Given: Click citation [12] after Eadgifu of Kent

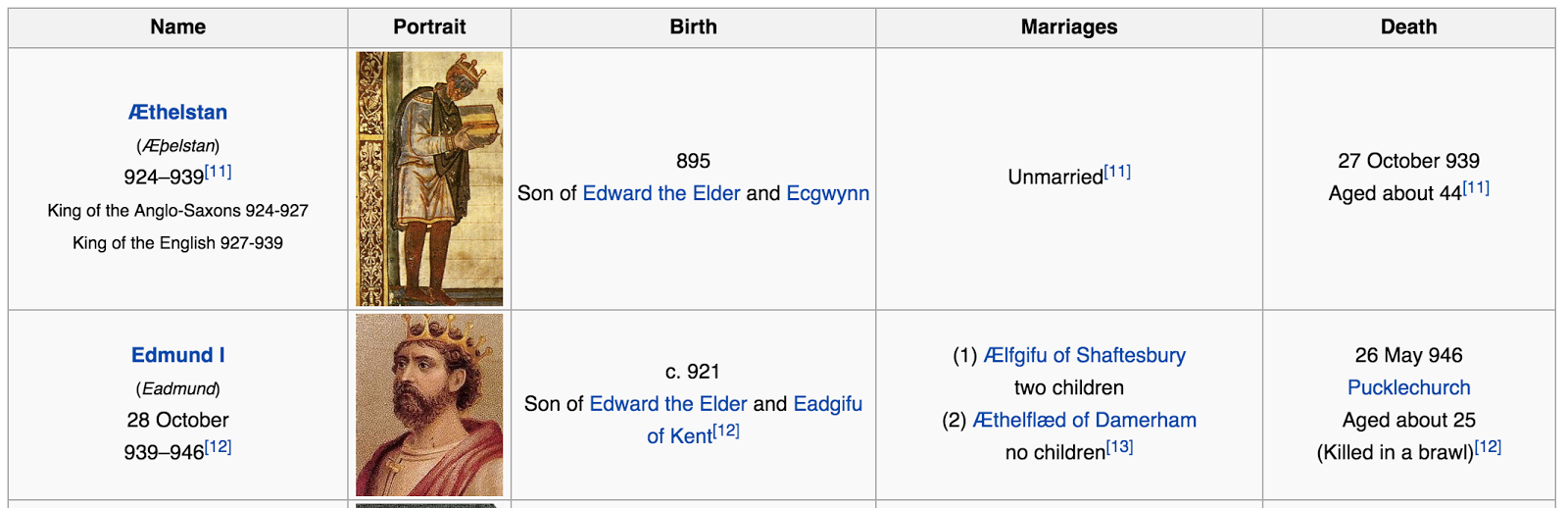Looking at the screenshot, I should point(726,431).
